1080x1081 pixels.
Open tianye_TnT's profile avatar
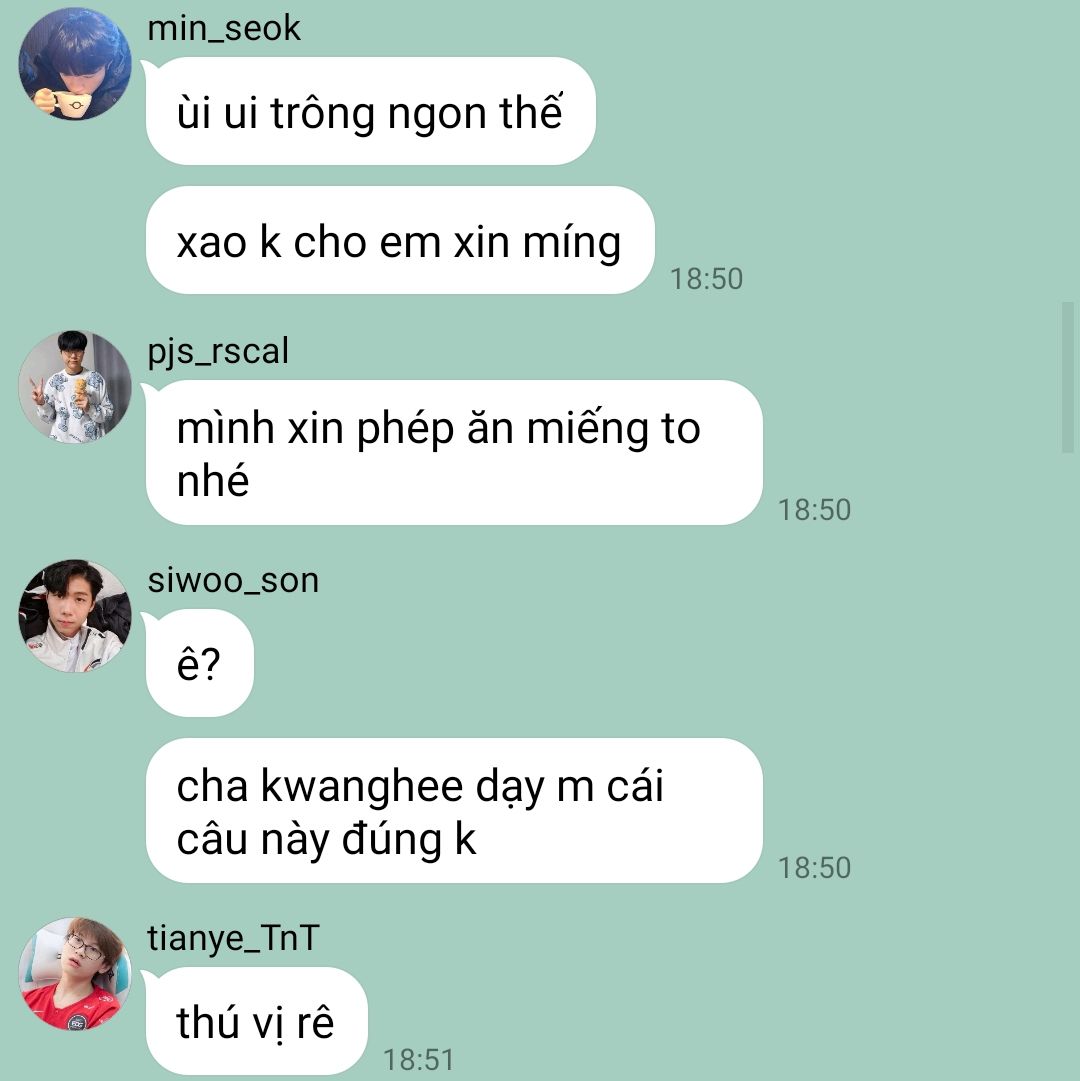[74, 973]
